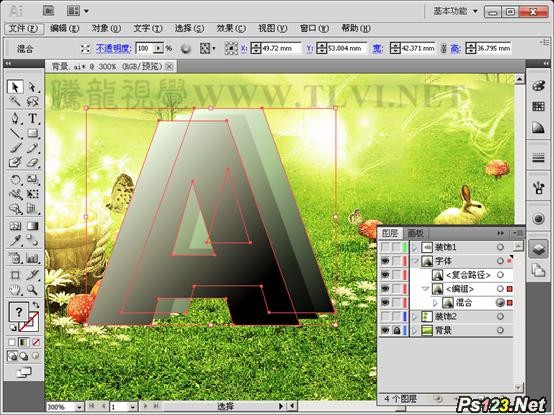This screenshot has height=415, width=554.
Task: Hide the <复合路径> sublayer eye
Action: (385, 275)
